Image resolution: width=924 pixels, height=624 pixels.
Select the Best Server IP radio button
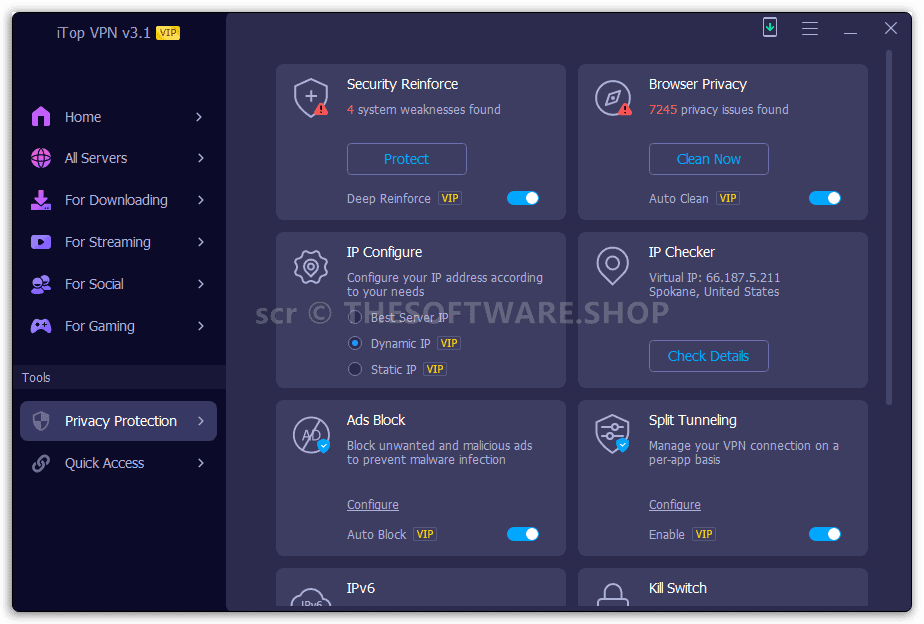coord(355,318)
